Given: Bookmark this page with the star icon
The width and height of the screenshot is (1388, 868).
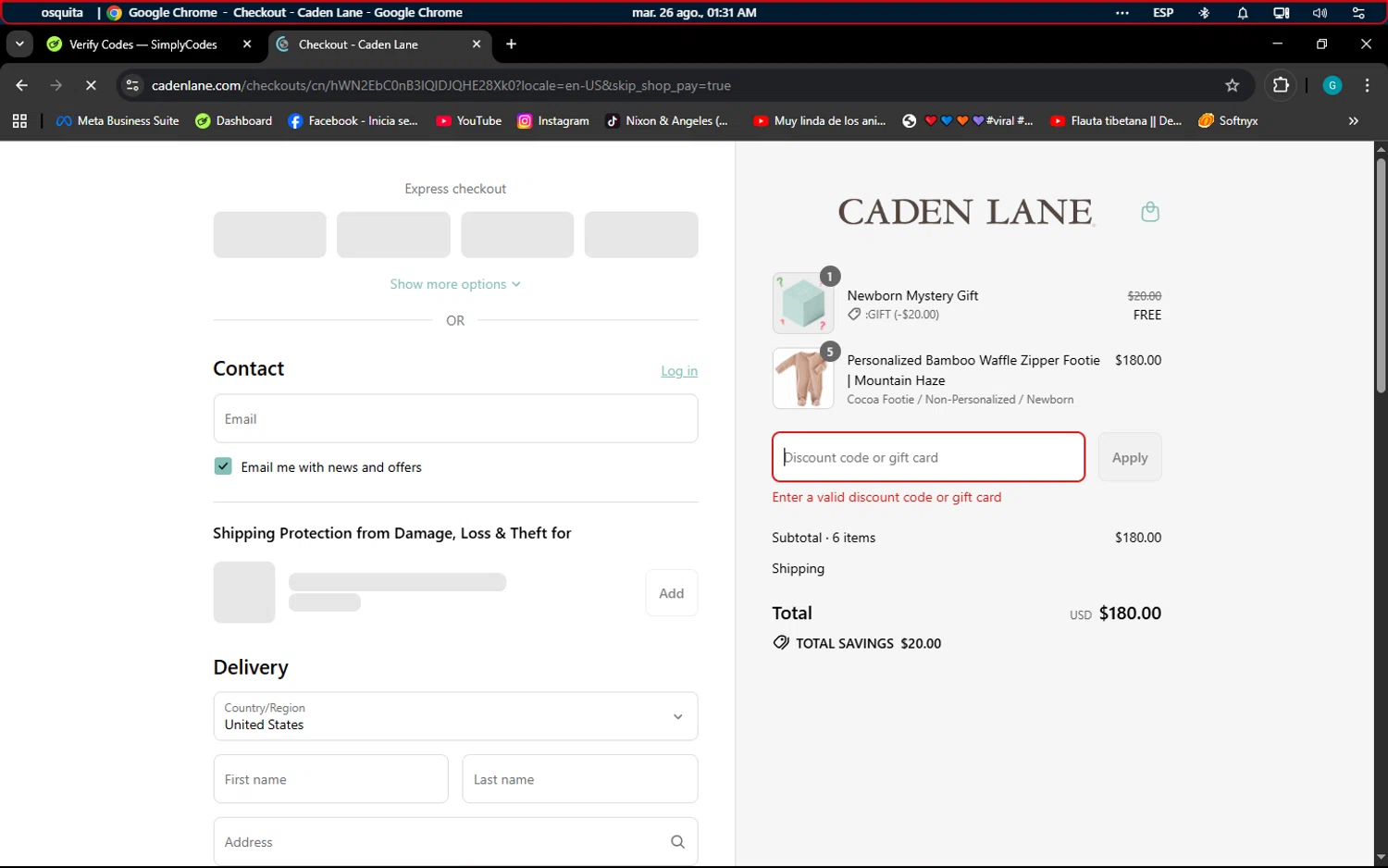Looking at the screenshot, I should pyautogui.click(x=1232, y=85).
